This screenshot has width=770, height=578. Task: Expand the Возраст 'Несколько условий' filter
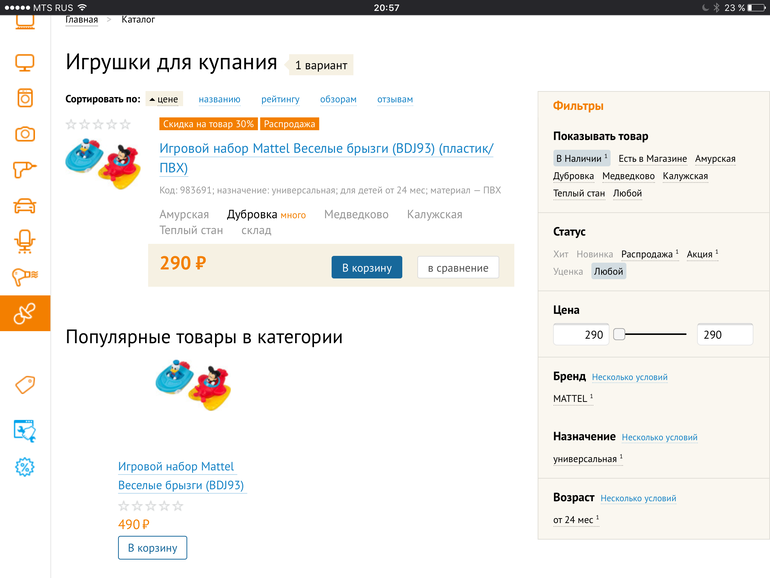638,498
